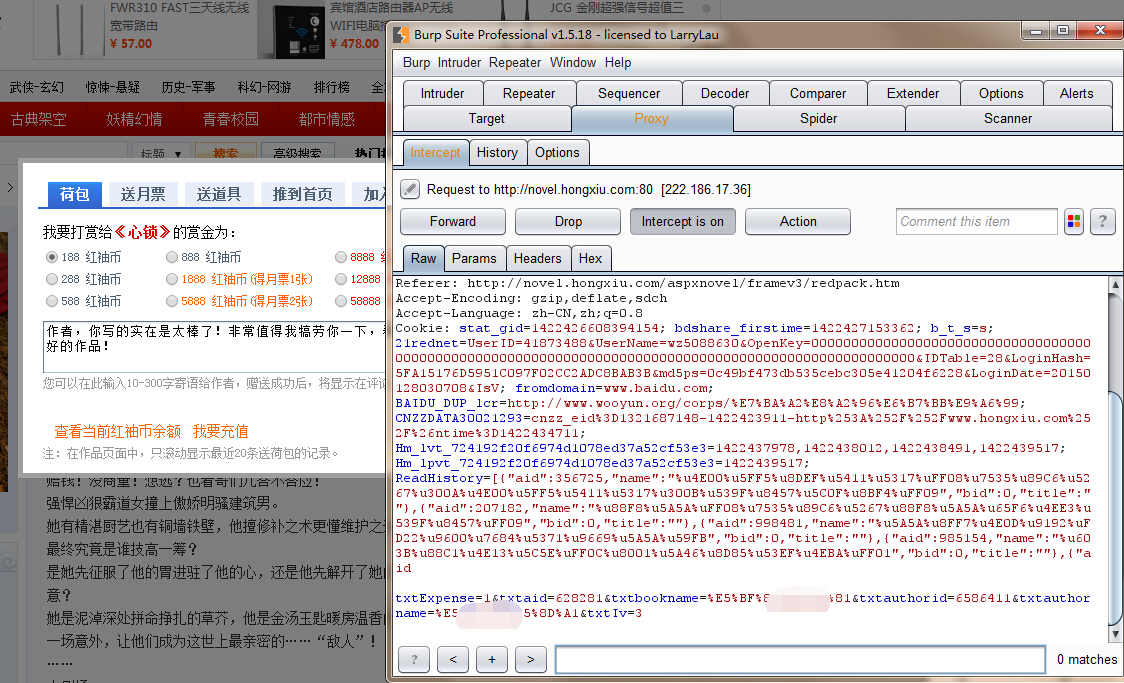Select the Raw request view tab
This screenshot has height=683, width=1124.
424,258
